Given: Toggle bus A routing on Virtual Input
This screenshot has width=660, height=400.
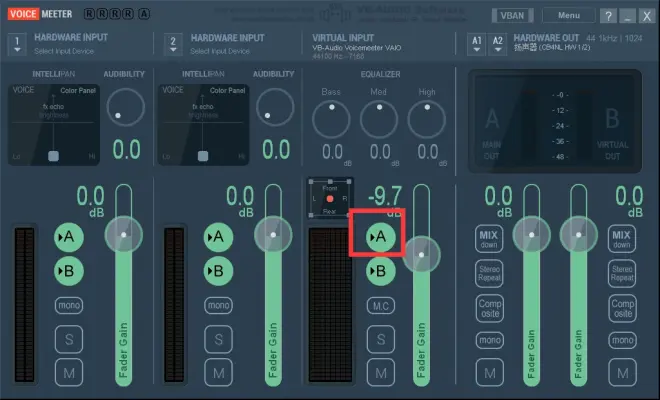Looking at the screenshot, I should click(379, 237).
